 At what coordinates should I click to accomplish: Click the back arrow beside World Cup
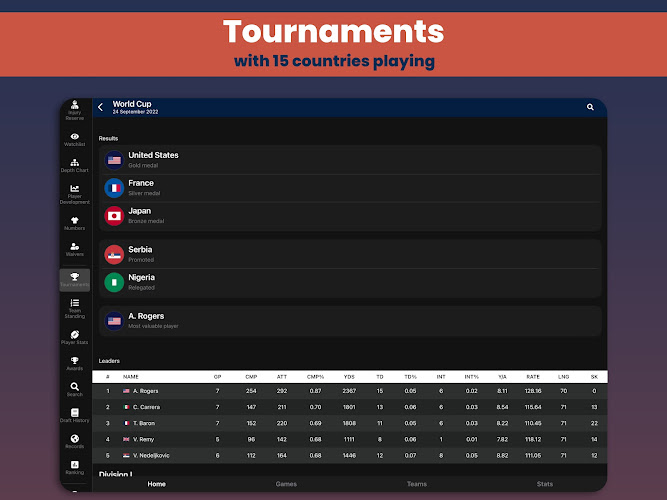pyautogui.click(x=101, y=107)
